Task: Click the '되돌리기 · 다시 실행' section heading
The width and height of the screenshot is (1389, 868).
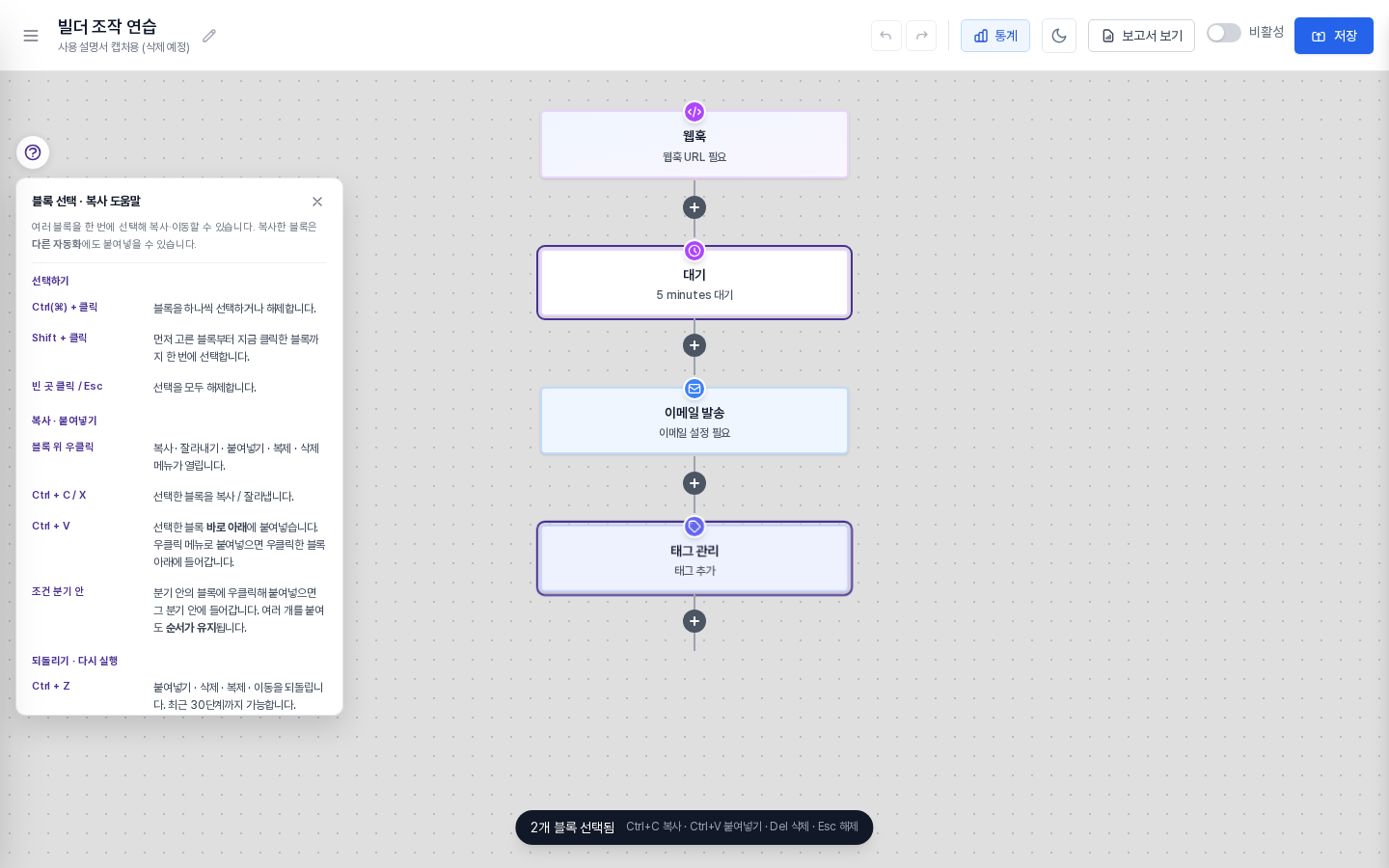Action: coord(75,661)
